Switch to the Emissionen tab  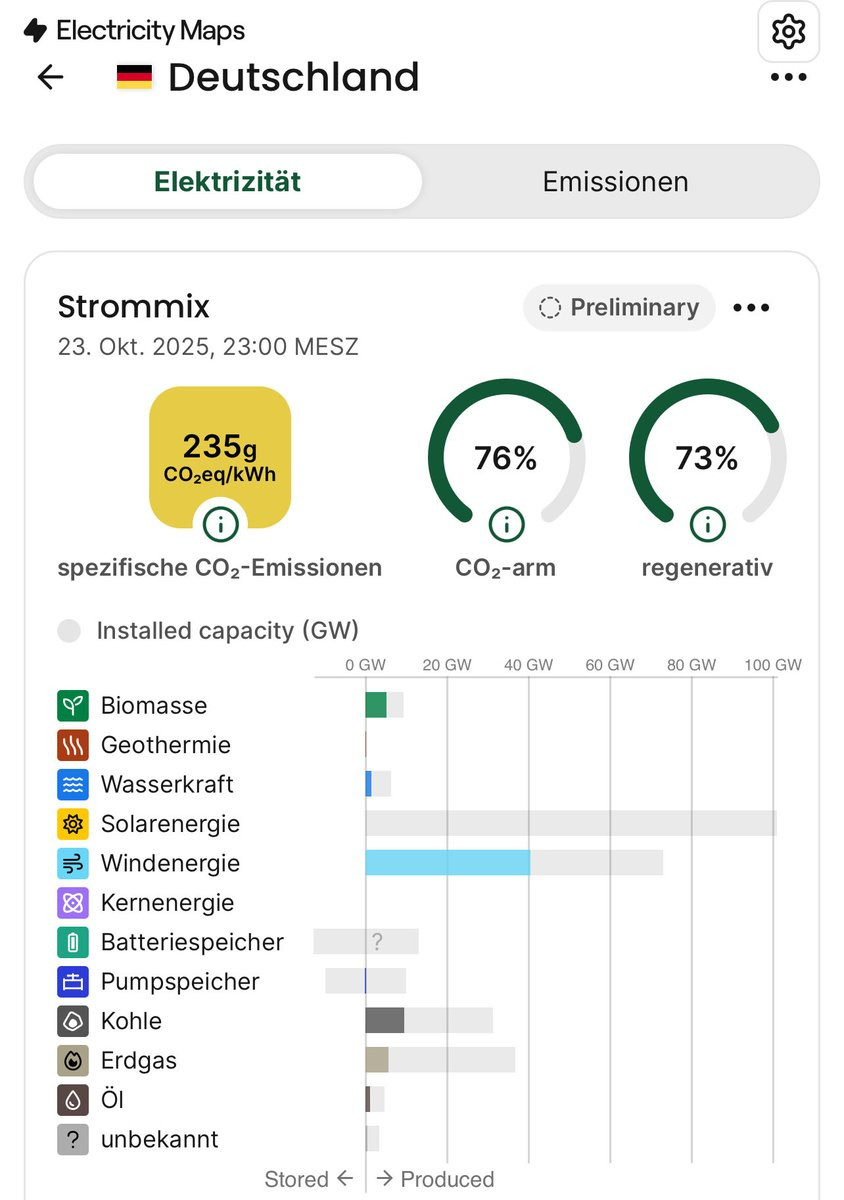click(x=615, y=181)
